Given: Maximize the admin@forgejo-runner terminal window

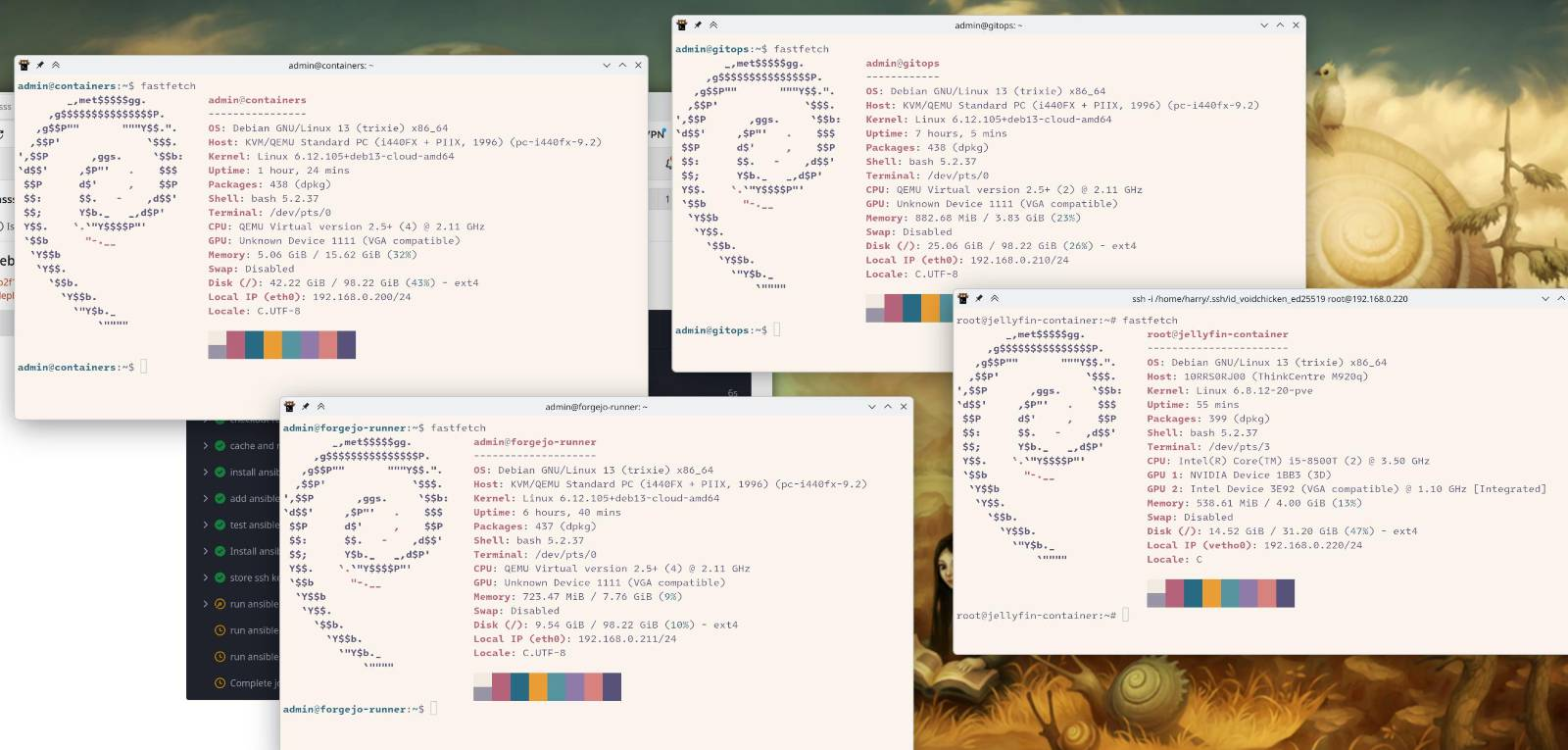Looking at the screenshot, I should (x=888, y=406).
